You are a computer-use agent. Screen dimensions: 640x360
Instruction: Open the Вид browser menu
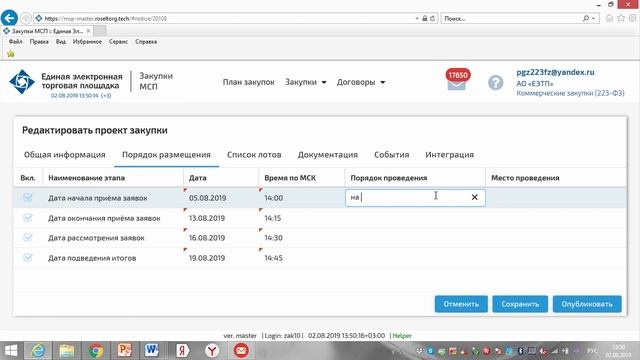[x=61, y=42]
